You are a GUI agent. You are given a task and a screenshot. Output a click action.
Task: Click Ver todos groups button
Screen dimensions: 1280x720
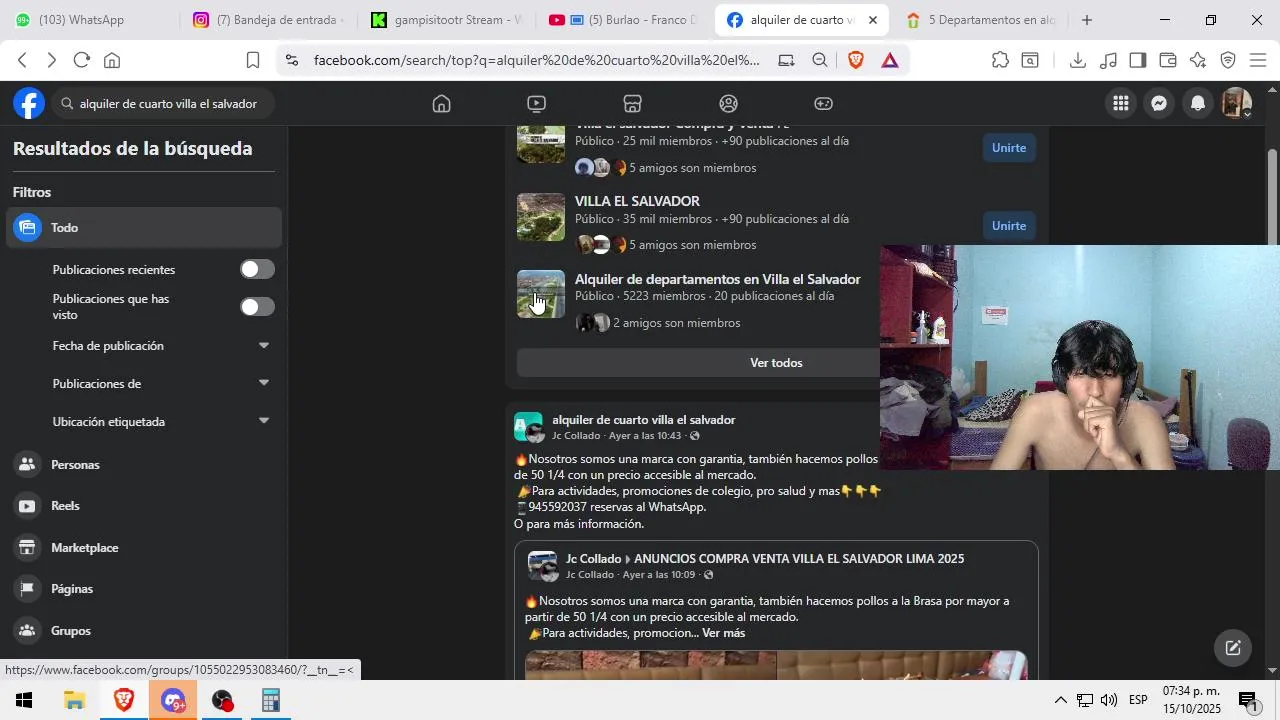pyautogui.click(x=776, y=363)
